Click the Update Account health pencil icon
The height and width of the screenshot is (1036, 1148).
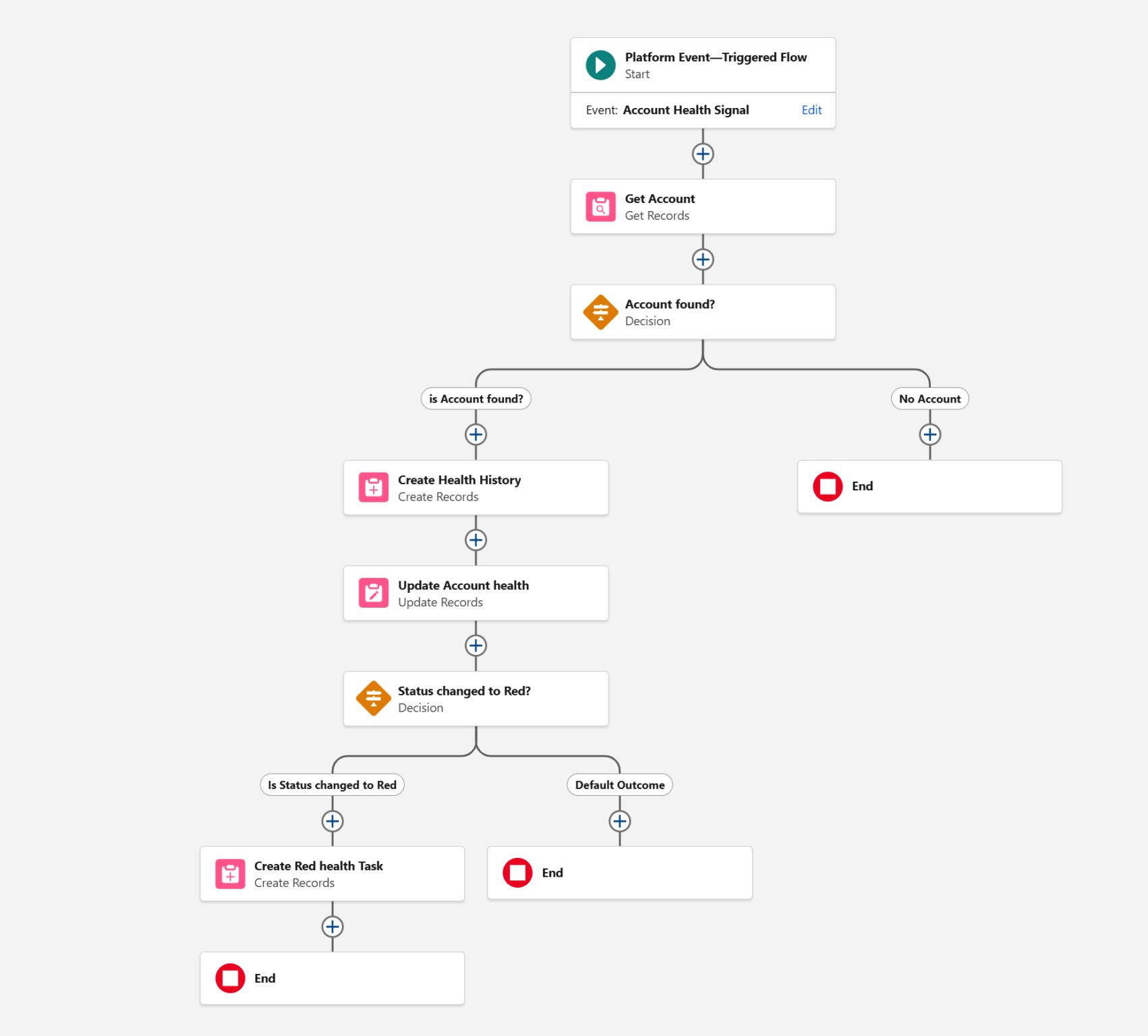click(373, 594)
